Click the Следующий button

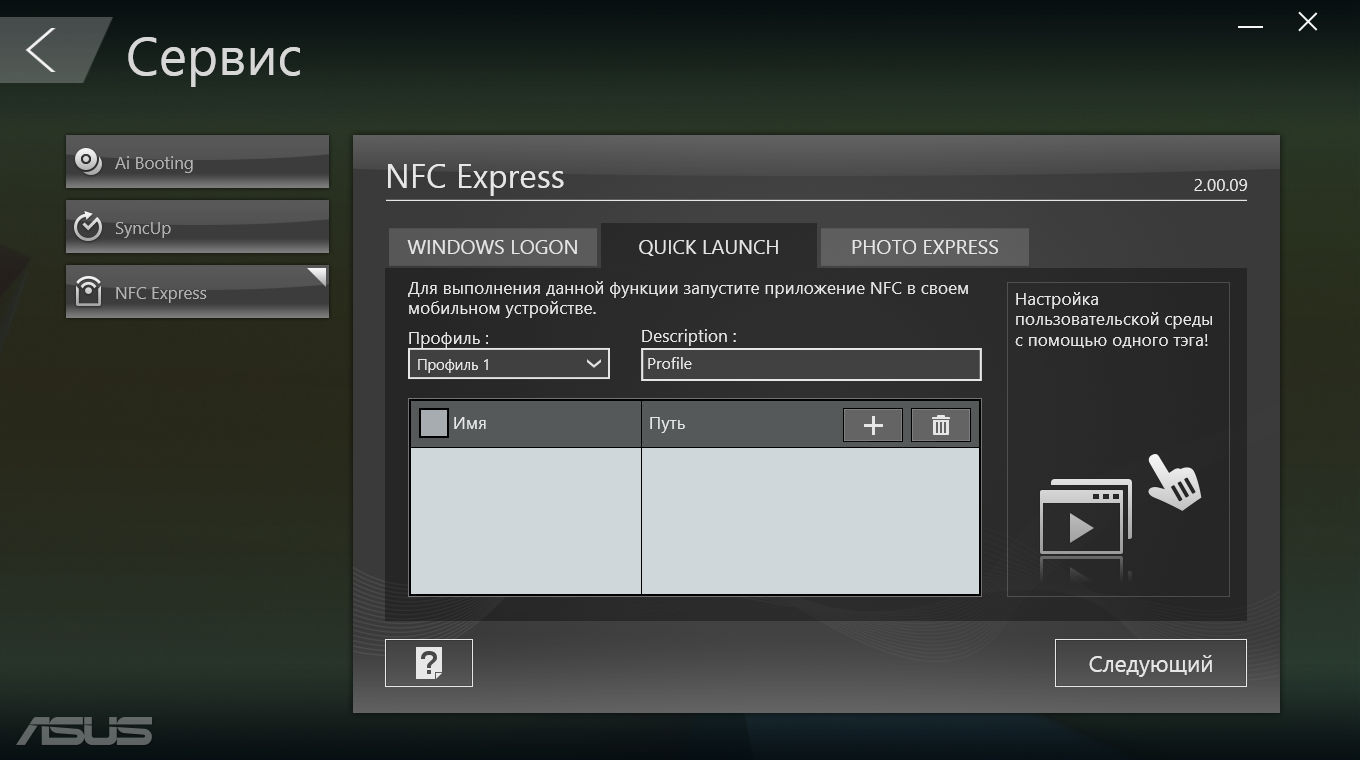1151,663
